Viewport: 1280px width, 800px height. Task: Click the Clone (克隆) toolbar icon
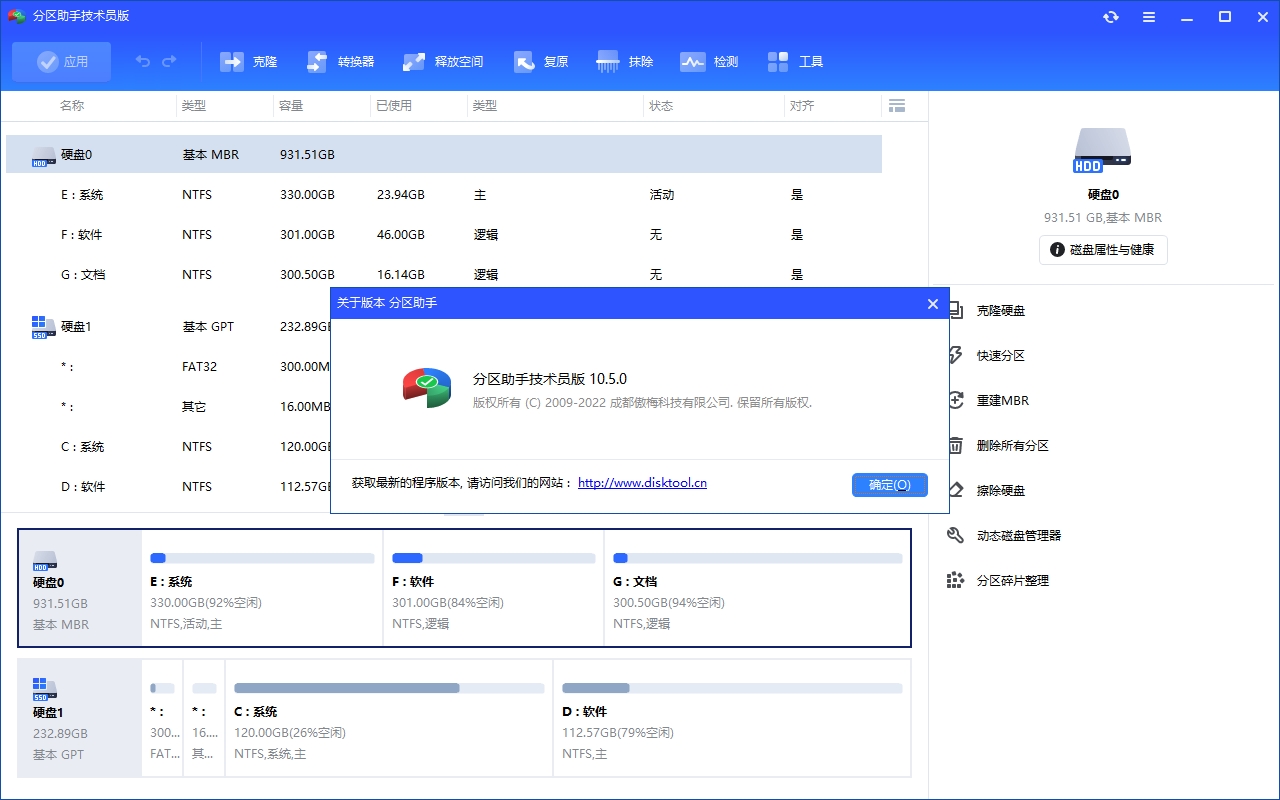click(233, 62)
